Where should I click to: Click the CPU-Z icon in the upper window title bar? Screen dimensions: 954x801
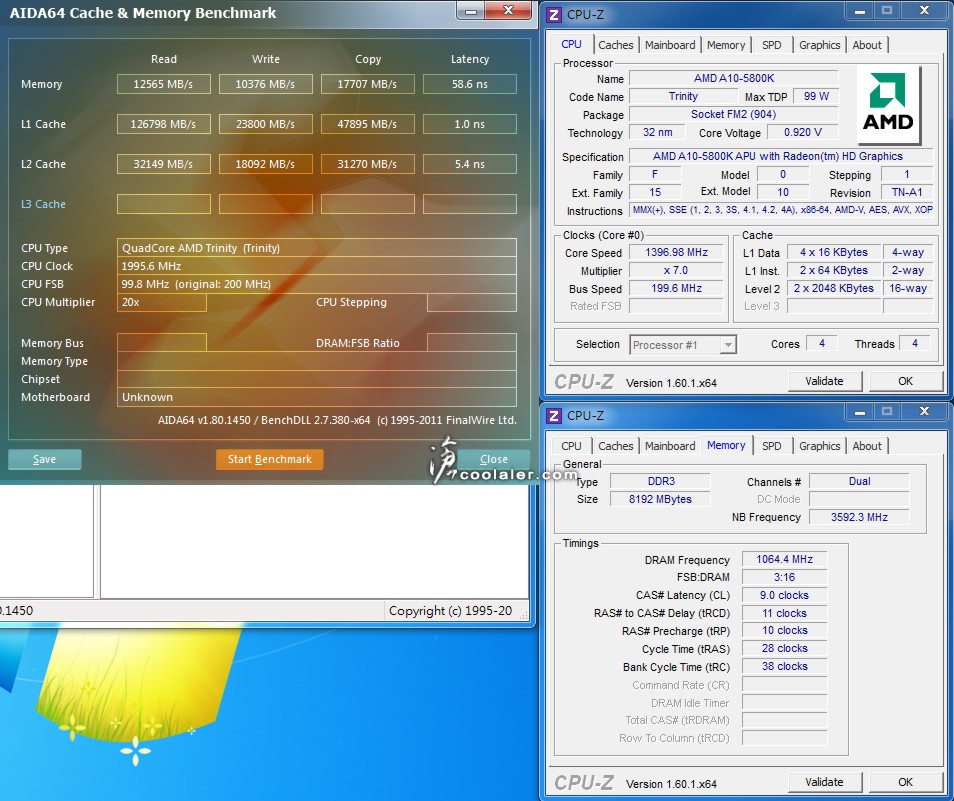tap(555, 14)
